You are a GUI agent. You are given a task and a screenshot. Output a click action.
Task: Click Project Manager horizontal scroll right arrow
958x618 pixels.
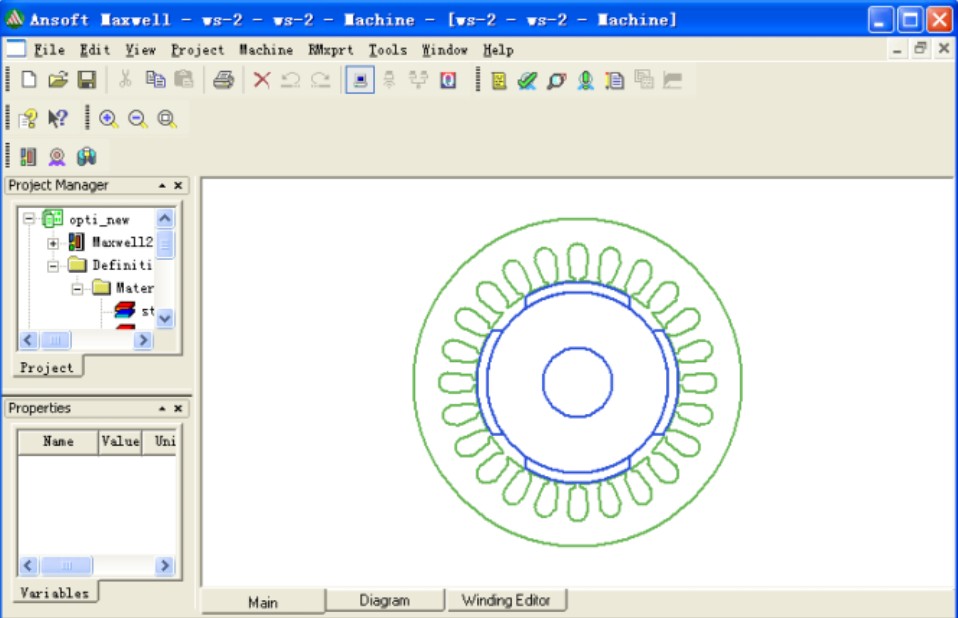(143, 340)
